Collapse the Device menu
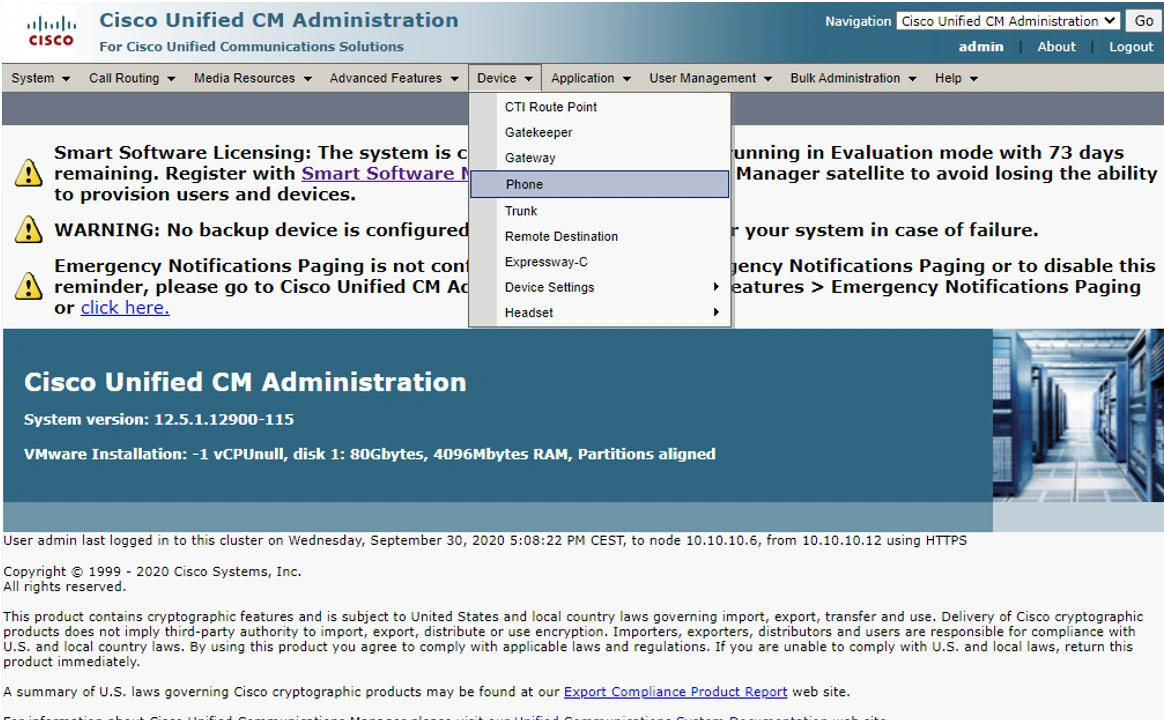The height and width of the screenshot is (720, 1164). pos(505,78)
